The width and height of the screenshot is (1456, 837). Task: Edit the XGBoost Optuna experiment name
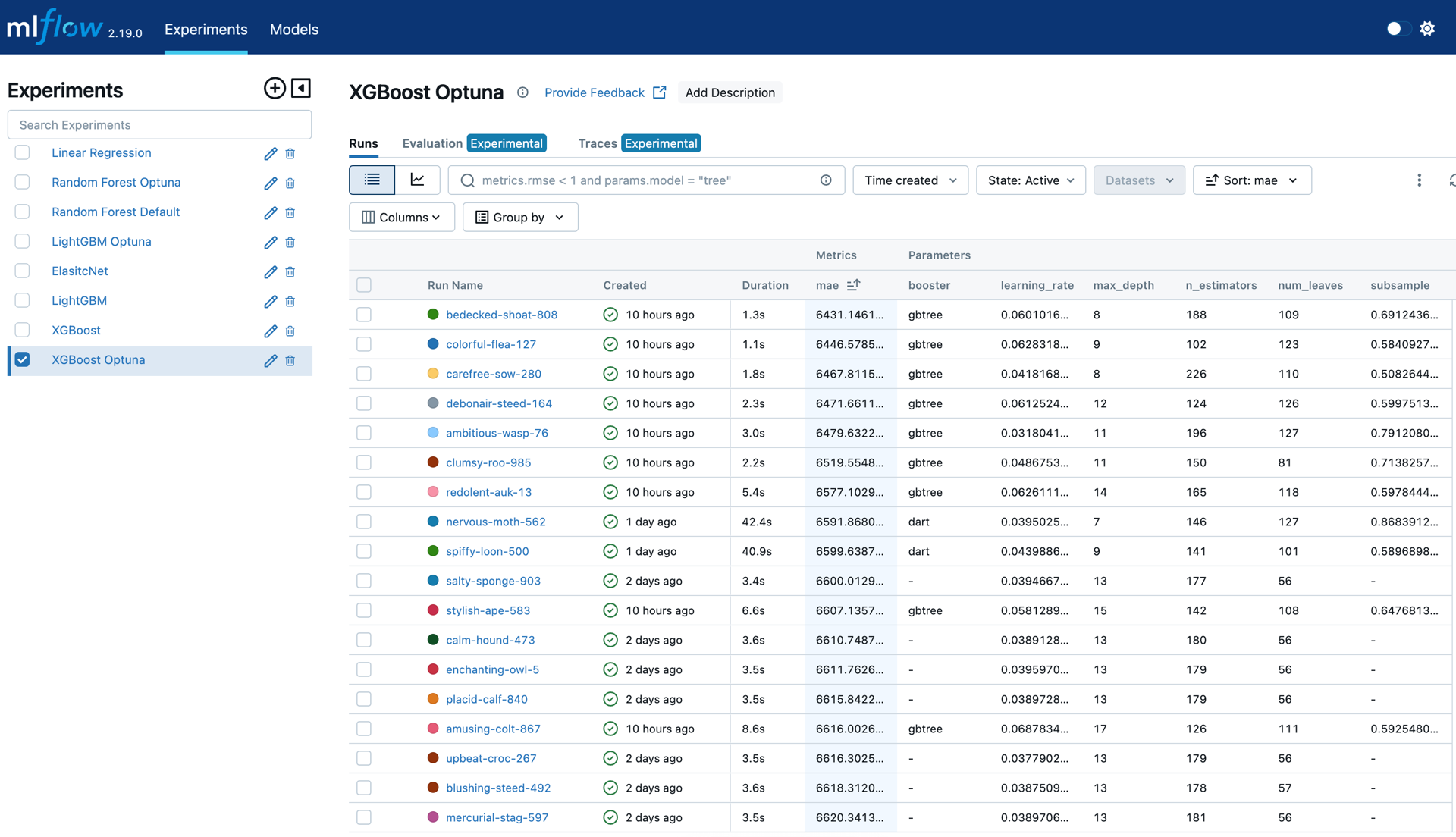pyautogui.click(x=270, y=360)
